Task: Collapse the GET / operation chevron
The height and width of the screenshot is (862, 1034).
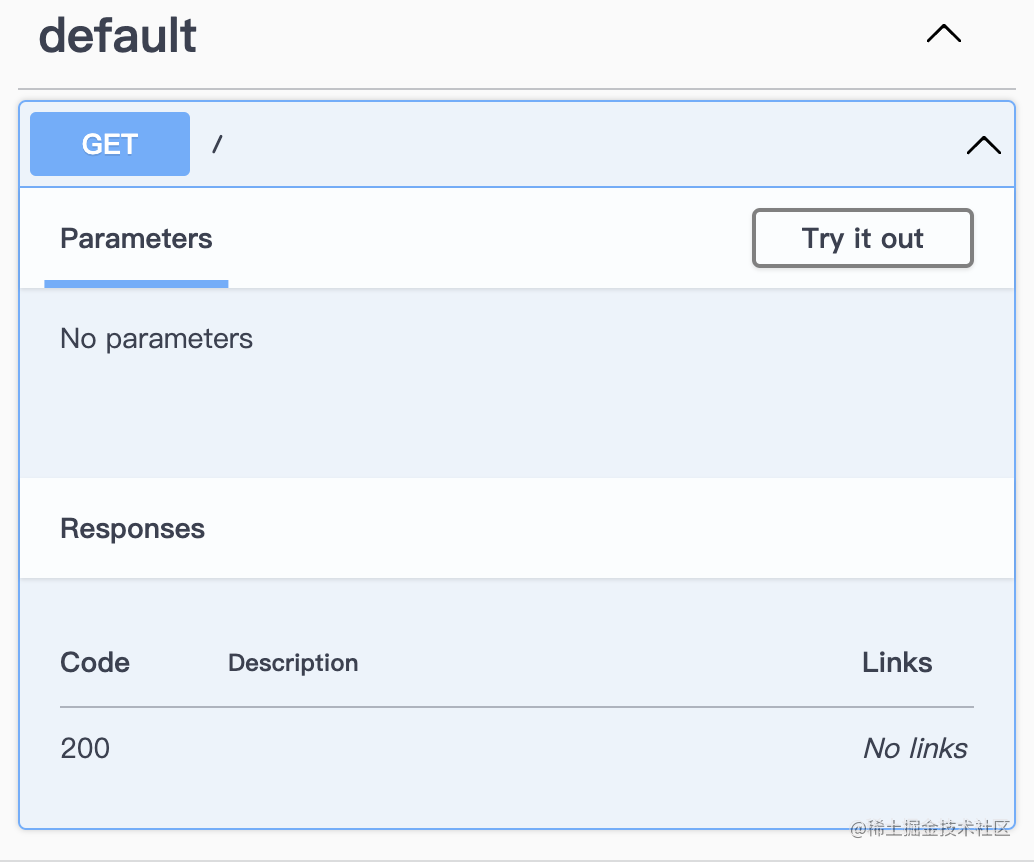Action: pos(983,146)
